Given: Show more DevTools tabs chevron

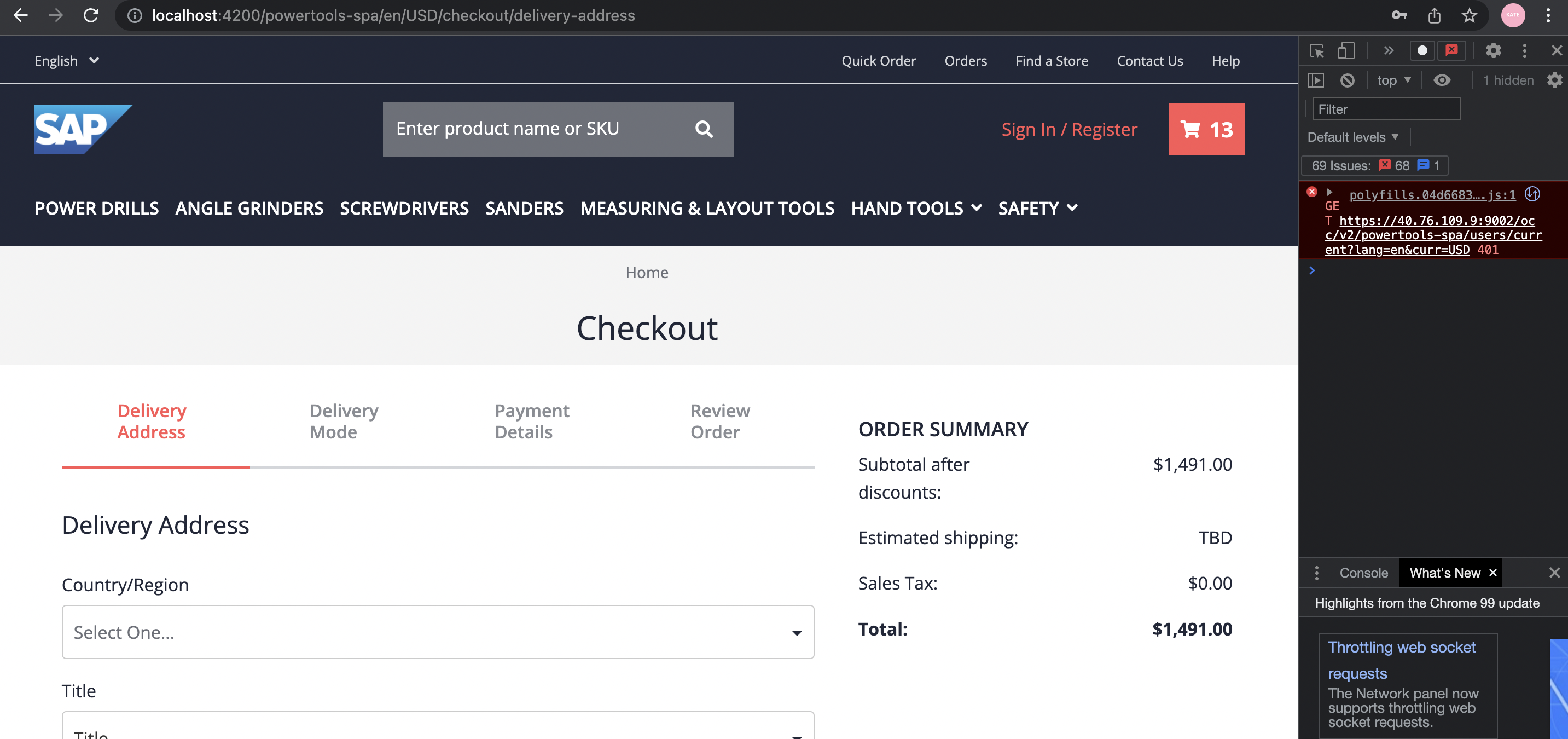Looking at the screenshot, I should [1388, 50].
